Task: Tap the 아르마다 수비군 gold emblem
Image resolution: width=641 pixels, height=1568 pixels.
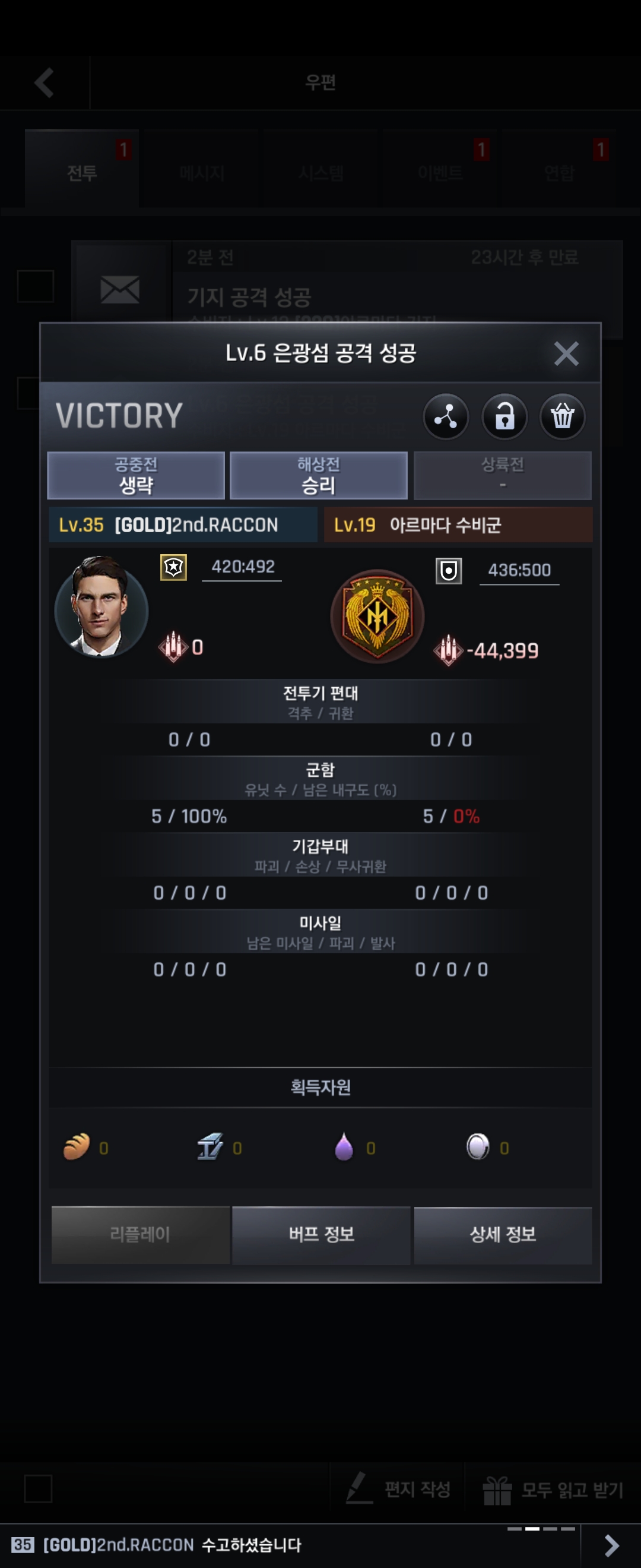Action: 377,616
